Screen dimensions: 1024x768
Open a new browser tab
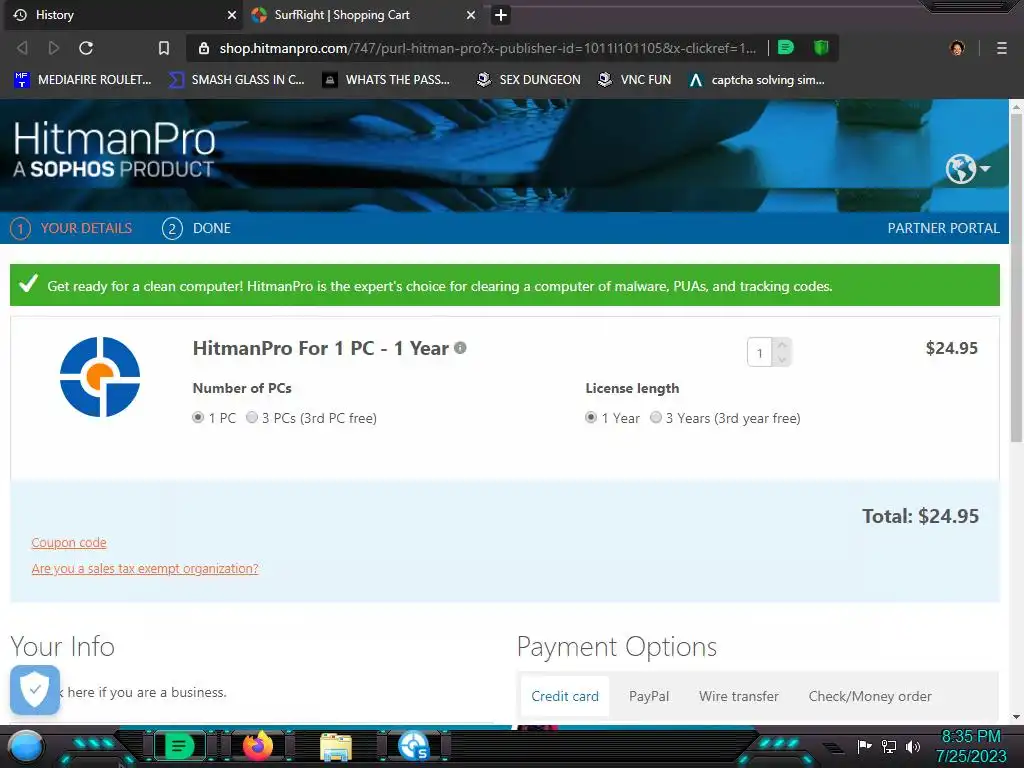501,15
